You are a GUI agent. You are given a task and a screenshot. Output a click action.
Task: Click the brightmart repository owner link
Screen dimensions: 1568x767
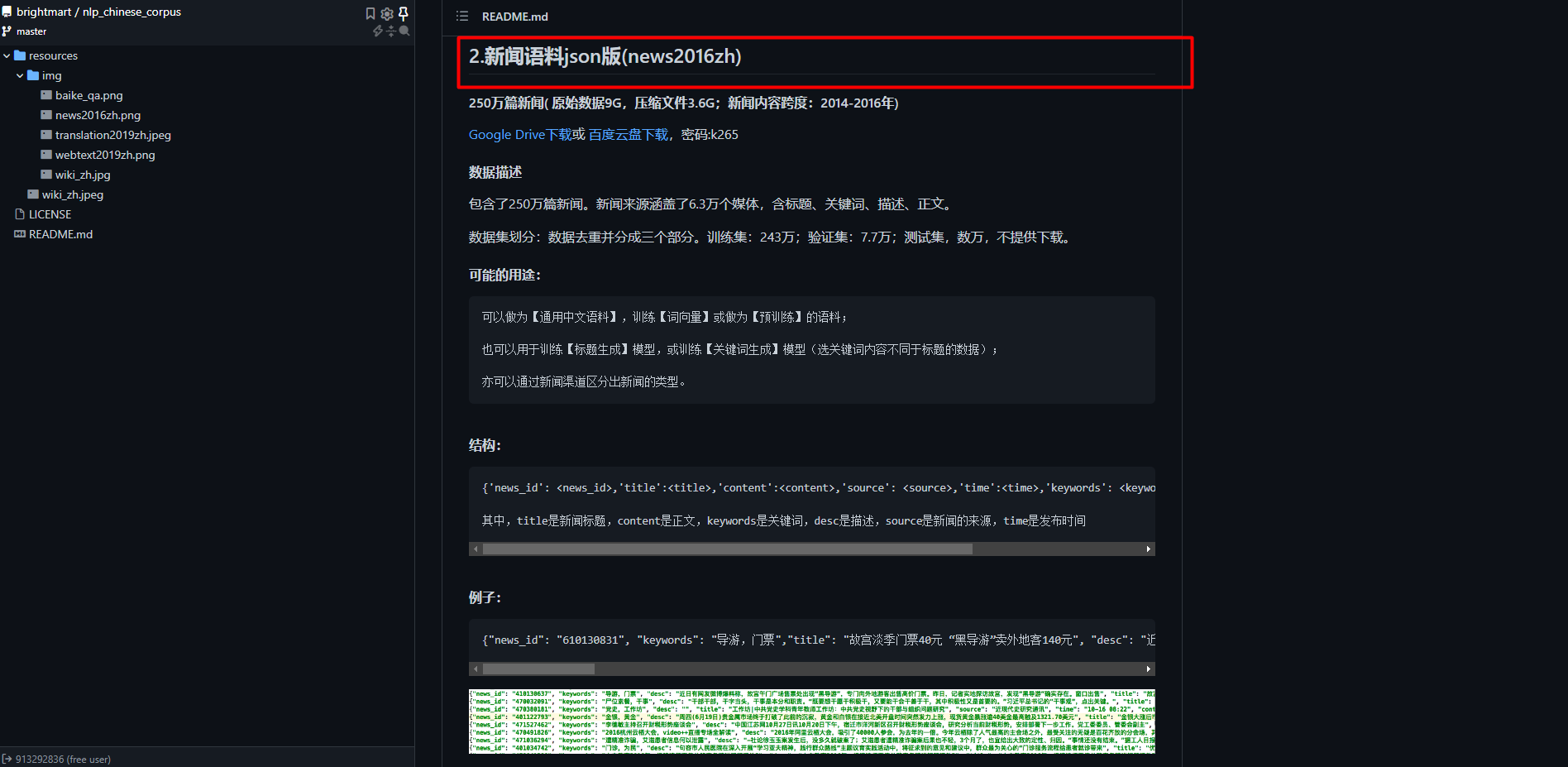click(x=44, y=12)
